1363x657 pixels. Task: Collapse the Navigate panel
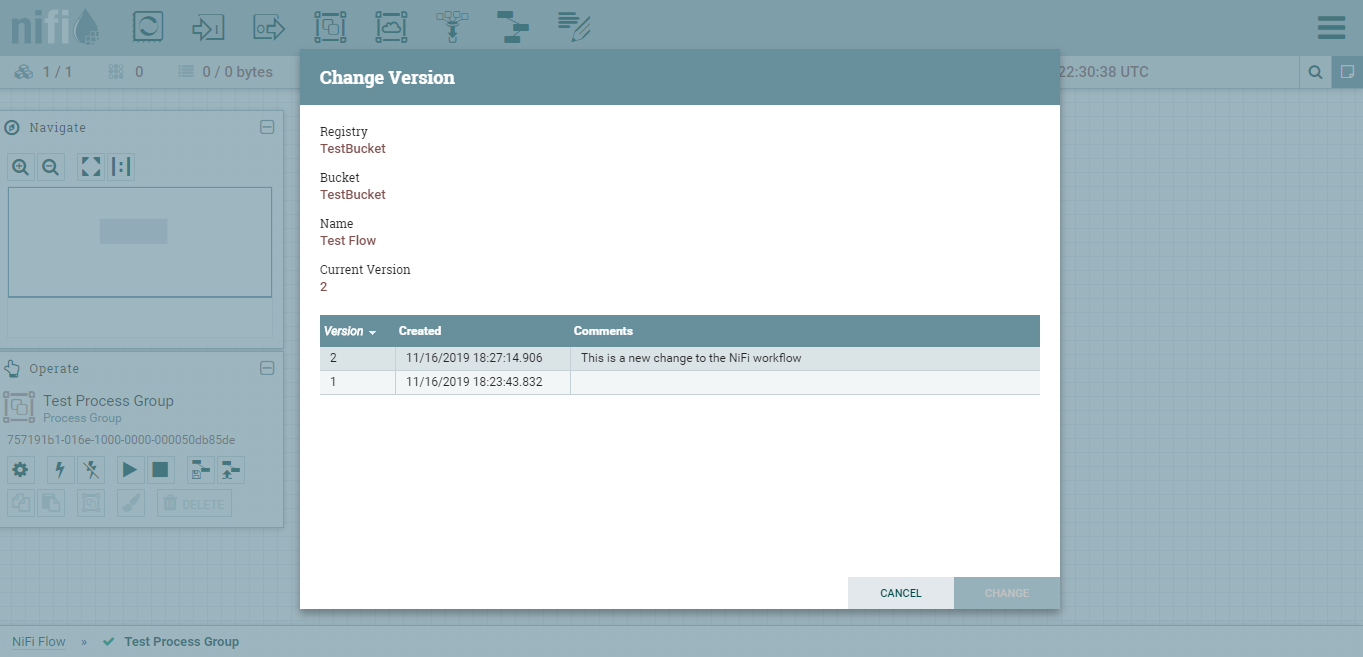click(x=267, y=127)
